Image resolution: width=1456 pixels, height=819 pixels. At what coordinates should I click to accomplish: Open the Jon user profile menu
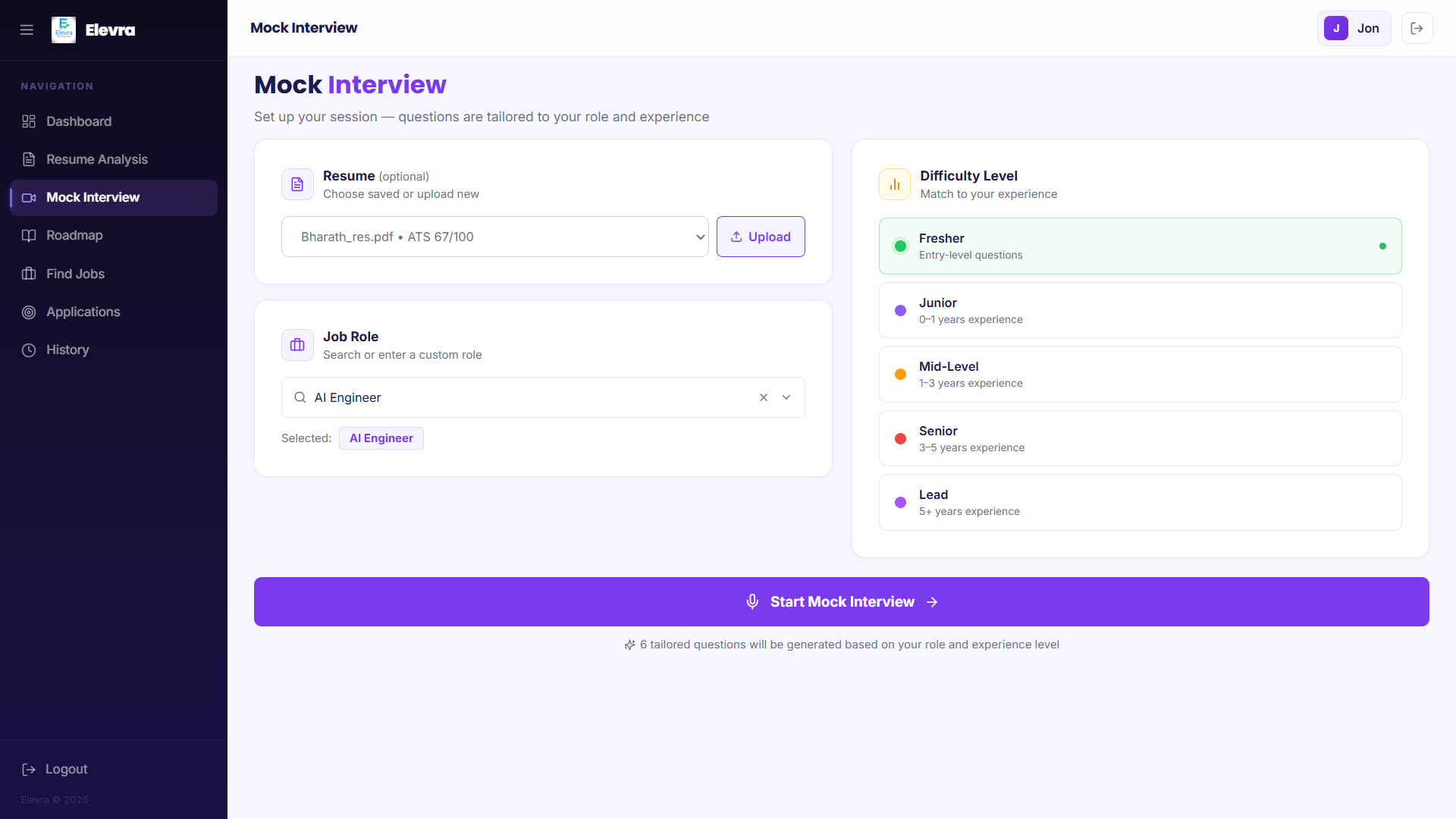[1354, 28]
